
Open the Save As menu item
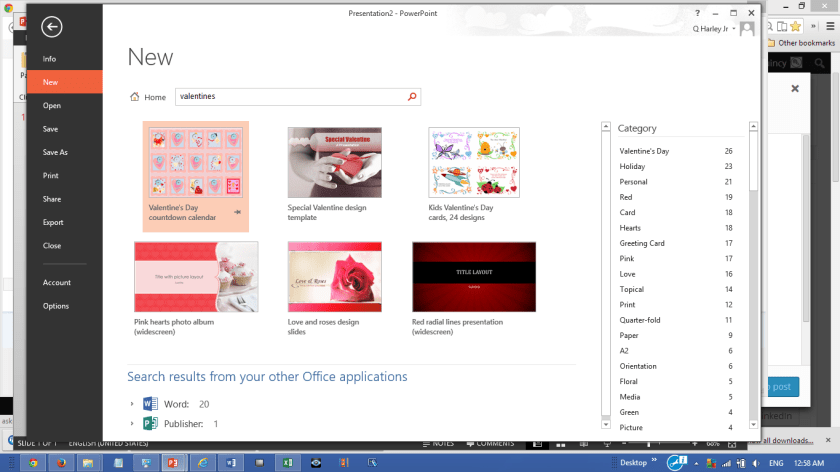click(55, 152)
